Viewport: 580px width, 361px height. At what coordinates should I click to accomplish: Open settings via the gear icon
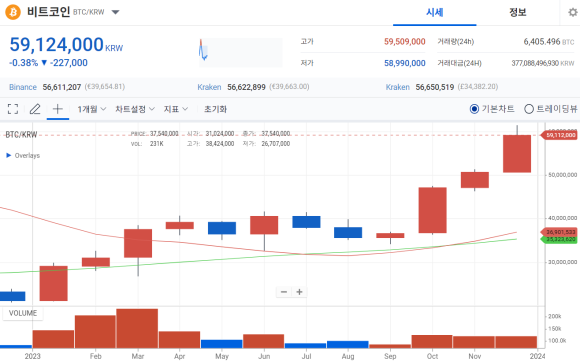point(573,13)
